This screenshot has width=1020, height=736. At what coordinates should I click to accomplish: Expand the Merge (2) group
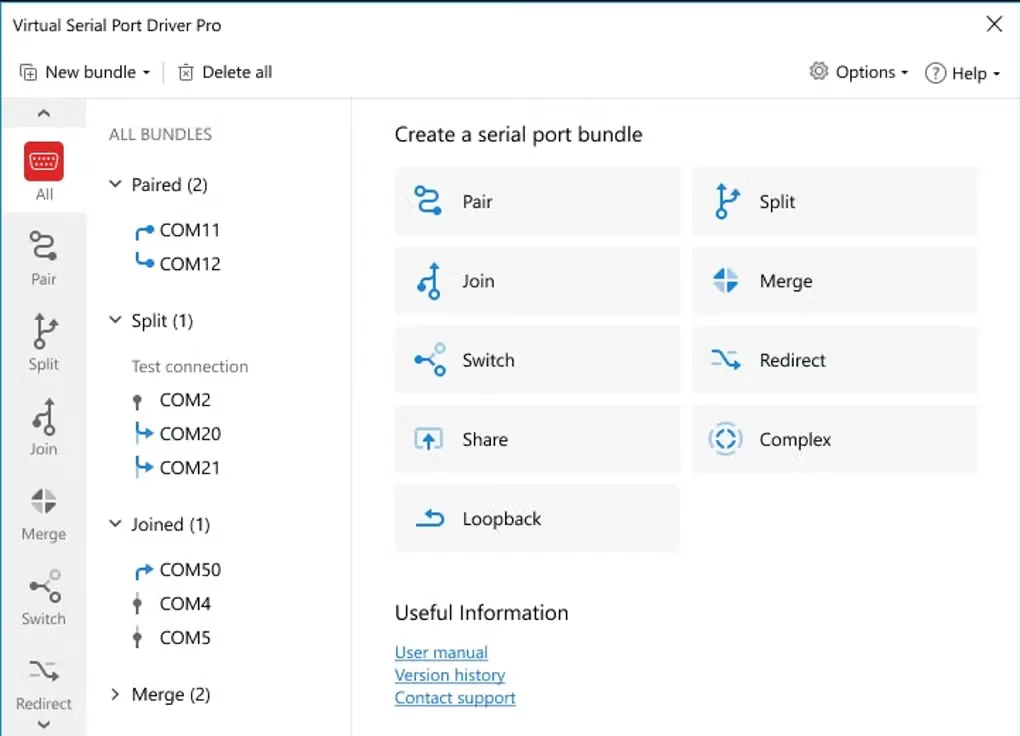coord(115,694)
